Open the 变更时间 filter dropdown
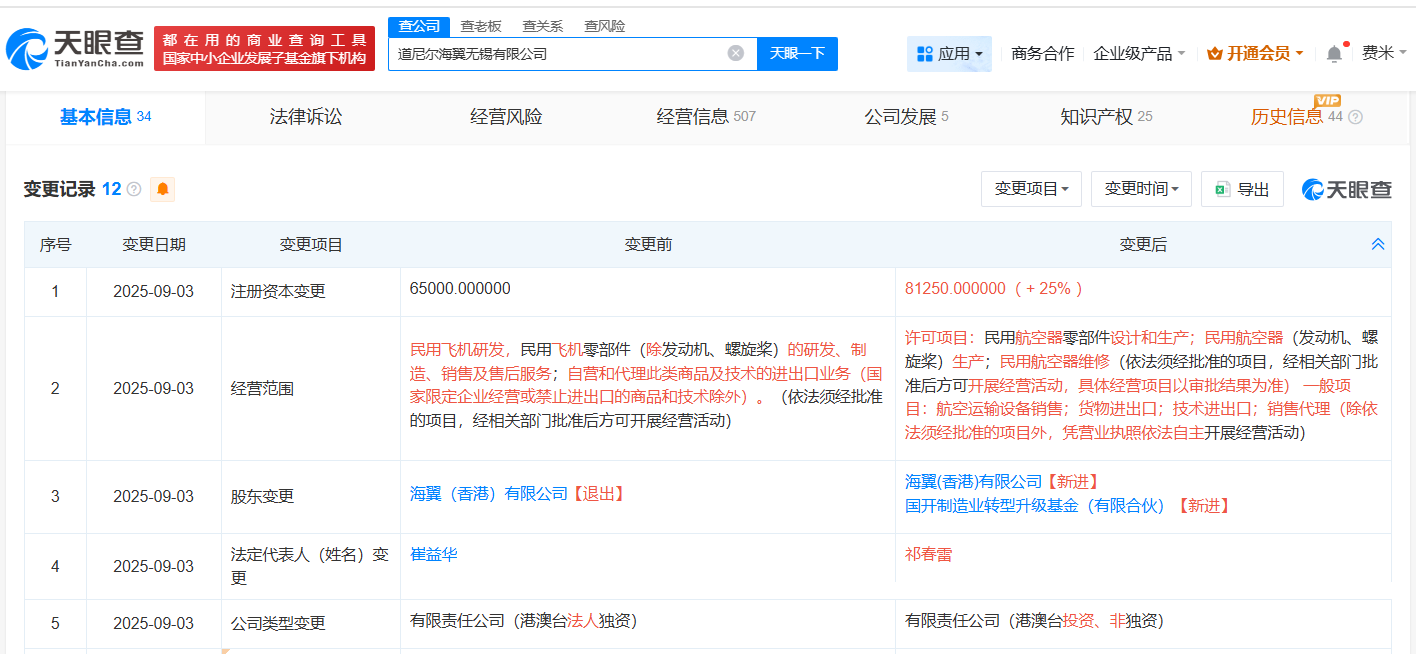The height and width of the screenshot is (654, 1416). point(1141,188)
